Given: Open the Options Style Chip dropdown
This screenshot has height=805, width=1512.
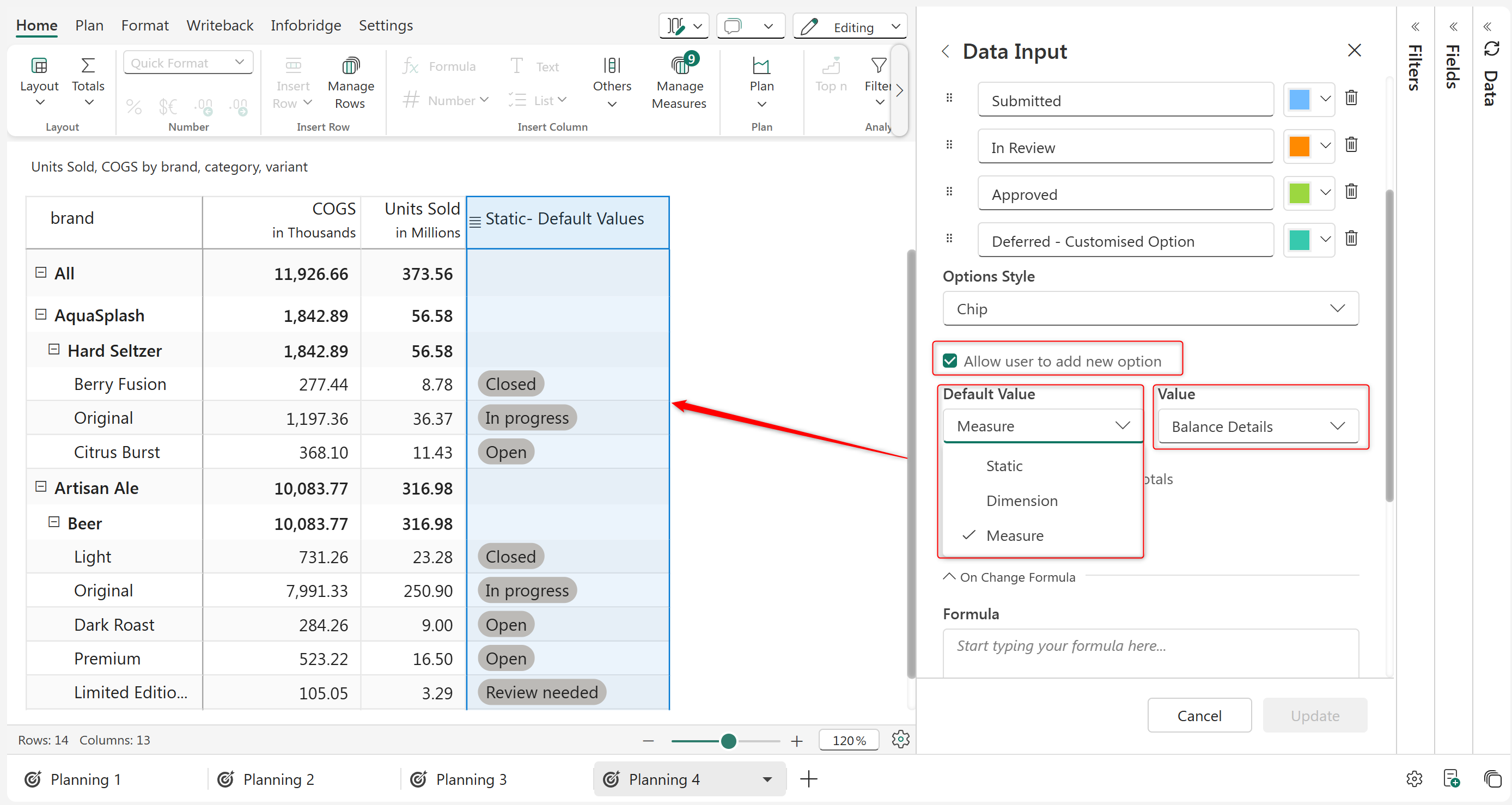Looking at the screenshot, I should pyautogui.click(x=1150, y=309).
